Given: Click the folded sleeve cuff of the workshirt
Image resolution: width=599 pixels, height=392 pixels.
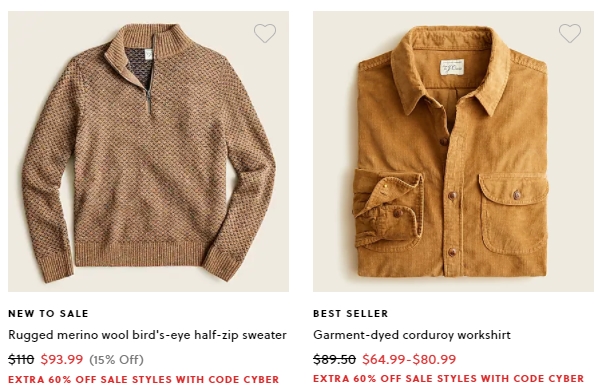Looking at the screenshot, I should coord(389,208).
